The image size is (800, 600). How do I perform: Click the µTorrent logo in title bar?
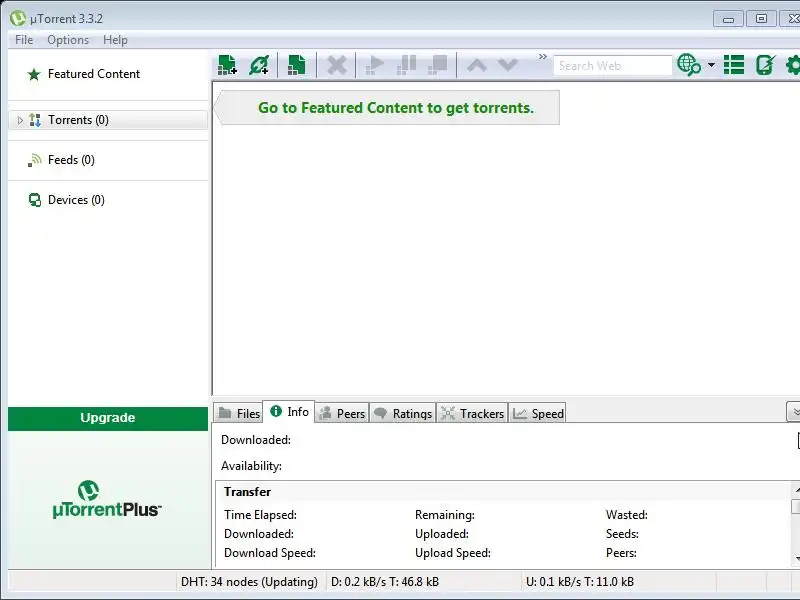click(x=17, y=18)
